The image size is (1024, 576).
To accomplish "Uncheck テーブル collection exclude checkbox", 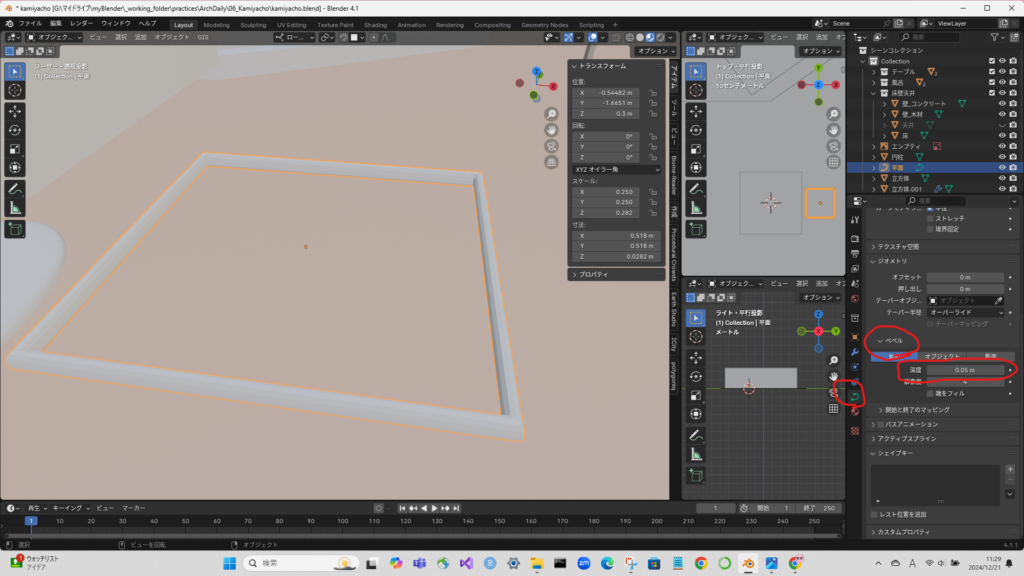I will coord(992,72).
